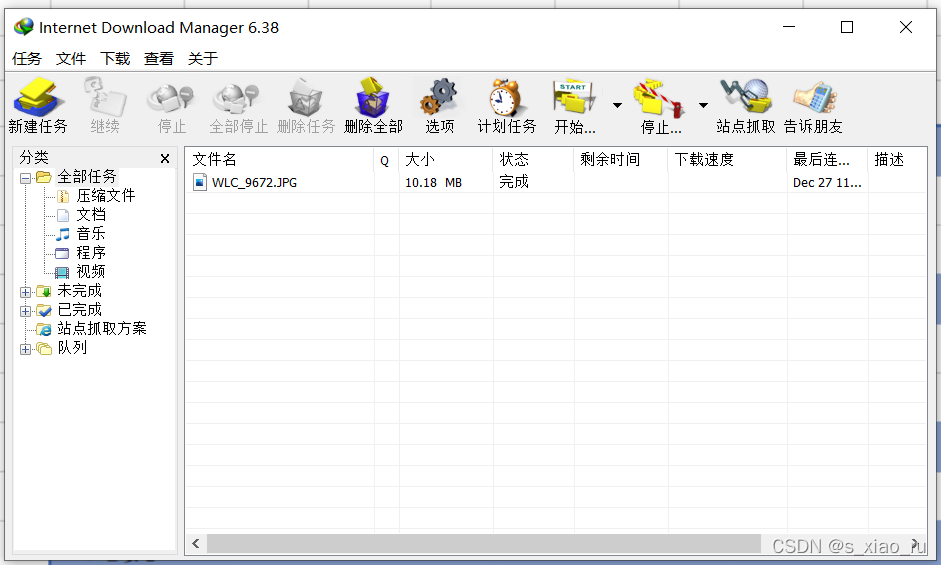Expand the 未完成 tree node

(x=25, y=292)
